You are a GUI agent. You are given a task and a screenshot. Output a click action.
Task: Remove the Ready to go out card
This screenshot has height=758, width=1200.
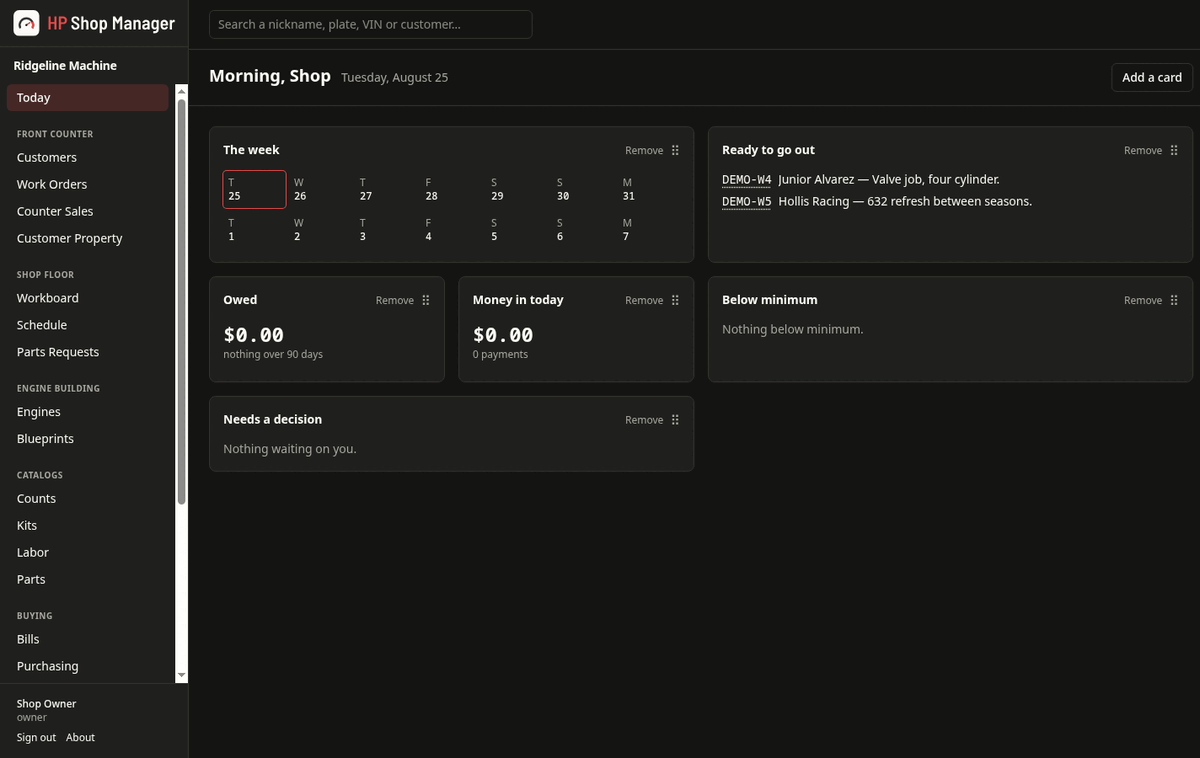point(1143,150)
